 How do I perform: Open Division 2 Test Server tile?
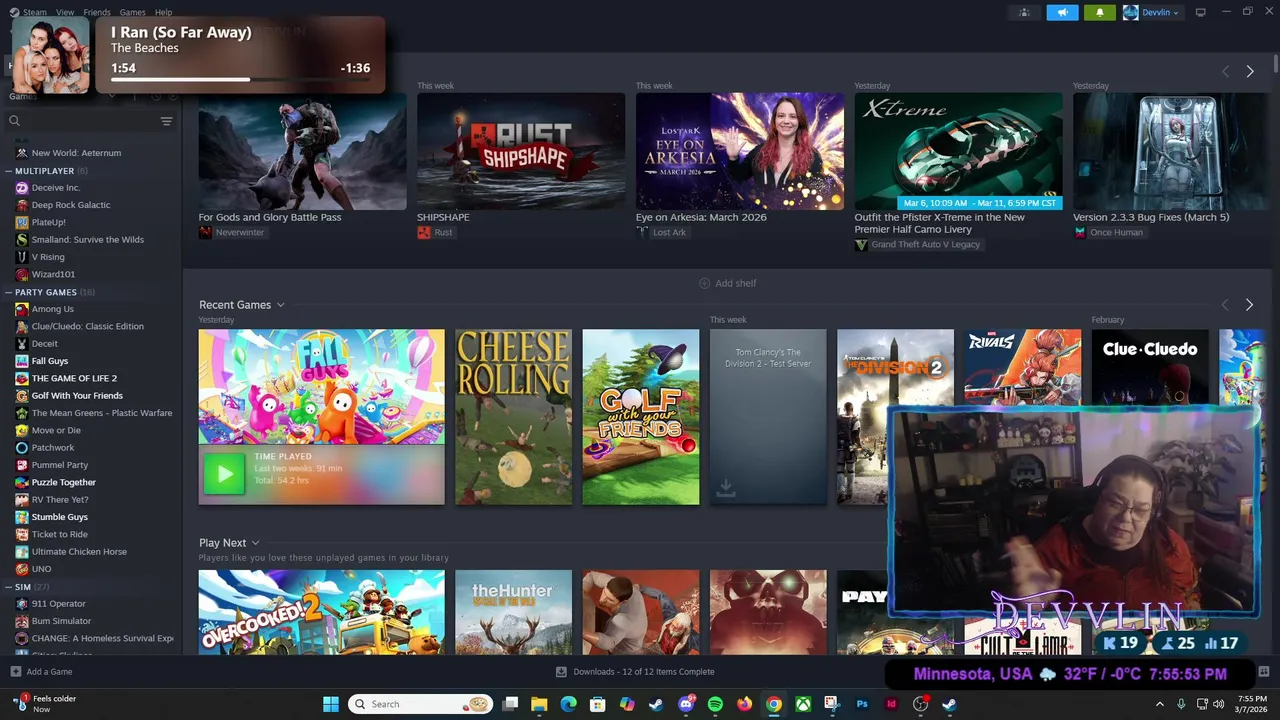(x=768, y=417)
